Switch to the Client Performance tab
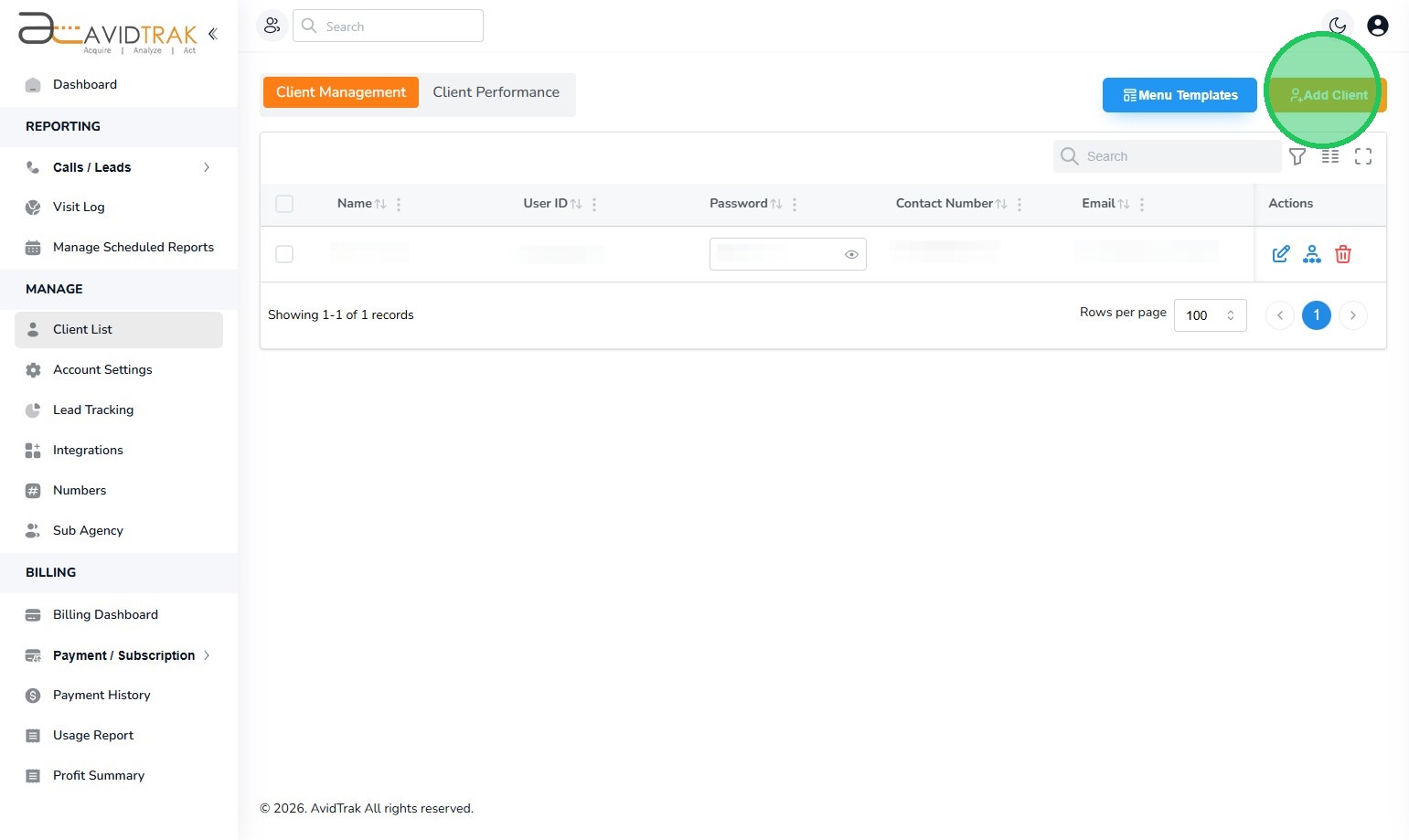 496,92
